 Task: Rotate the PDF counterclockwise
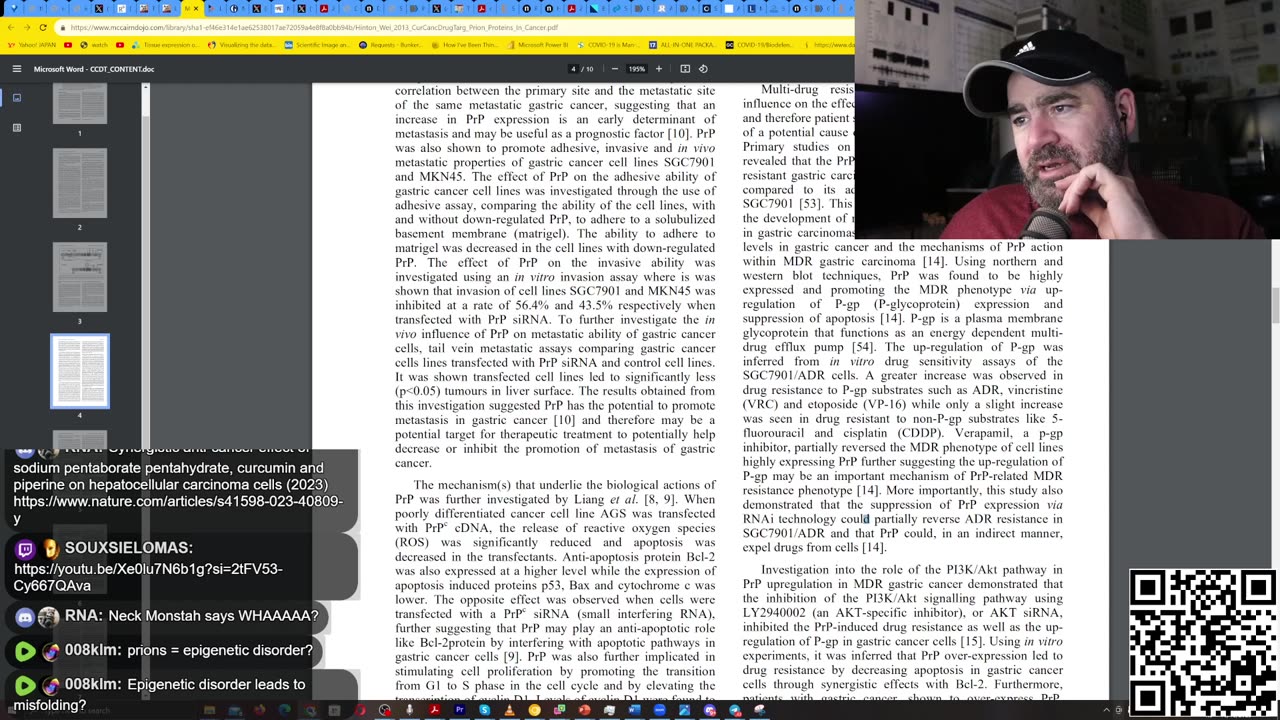point(703,69)
